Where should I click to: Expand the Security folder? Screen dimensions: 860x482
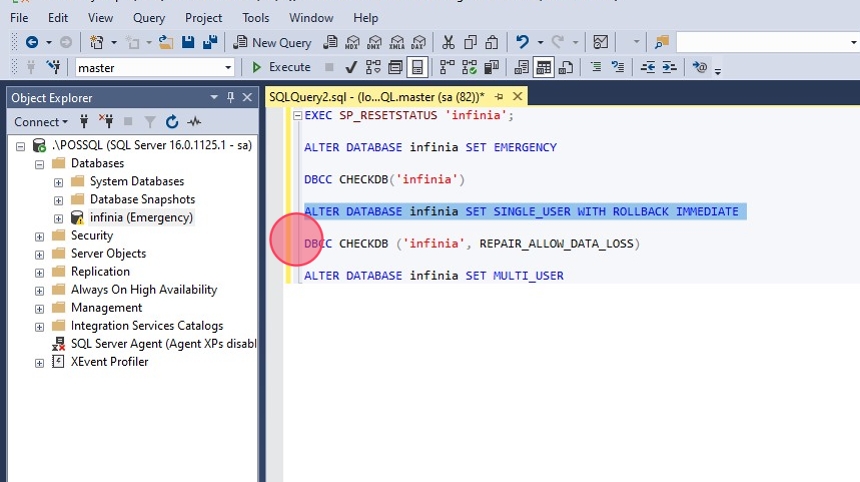pos(39,236)
